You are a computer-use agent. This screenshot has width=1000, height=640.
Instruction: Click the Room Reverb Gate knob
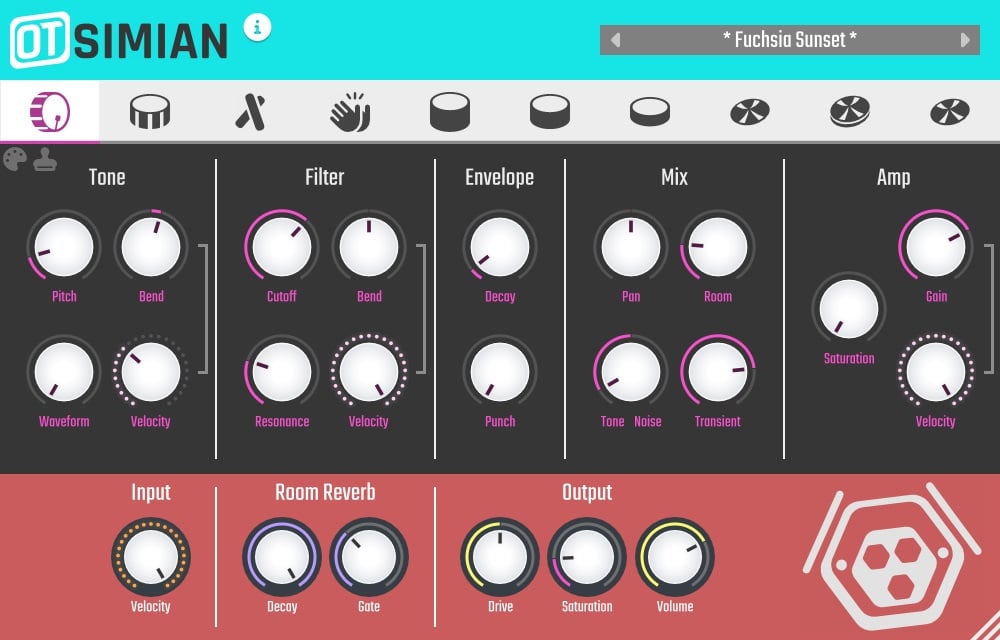pyautogui.click(x=369, y=556)
